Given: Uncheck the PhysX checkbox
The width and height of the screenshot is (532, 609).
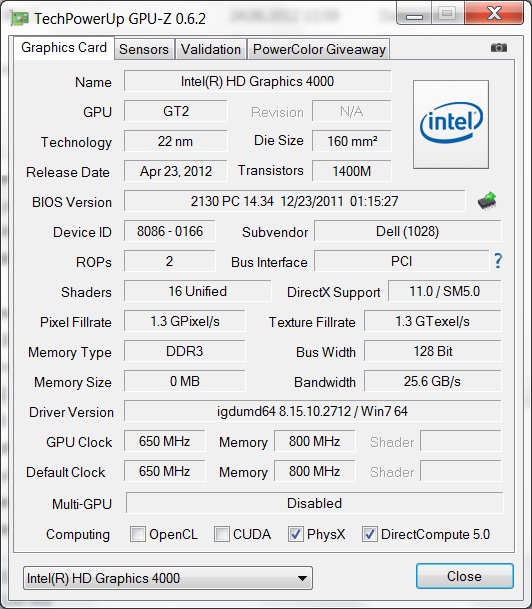Looking at the screenshot, I should [296, 534].
